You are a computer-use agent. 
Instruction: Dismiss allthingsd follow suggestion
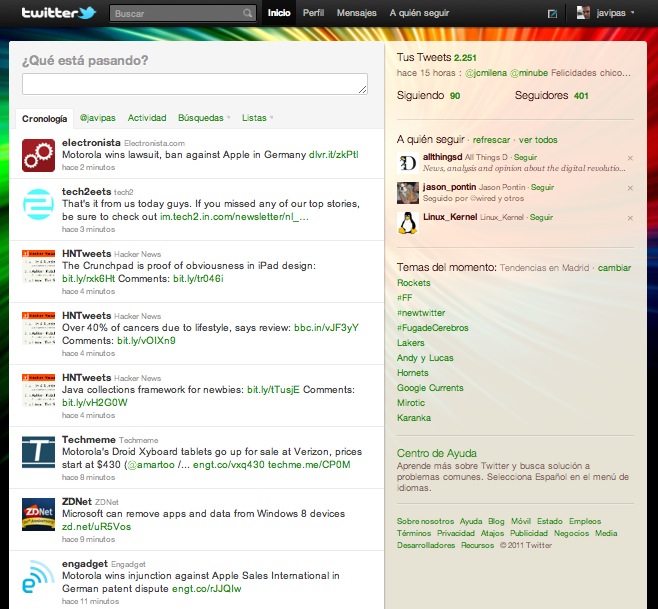tap(630, 158)
